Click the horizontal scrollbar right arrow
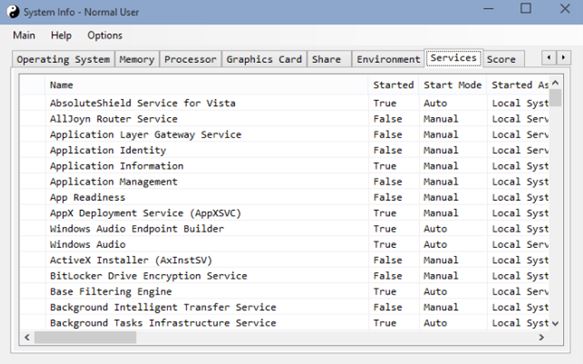Viewport: 583px width, 364px height. (541, 337)
